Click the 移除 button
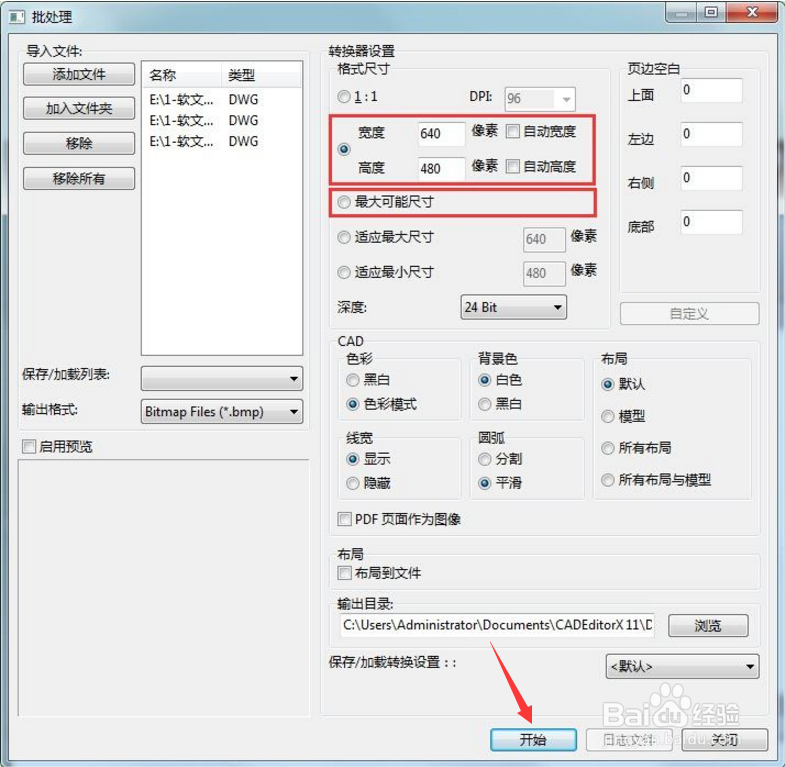 [79, 143]
